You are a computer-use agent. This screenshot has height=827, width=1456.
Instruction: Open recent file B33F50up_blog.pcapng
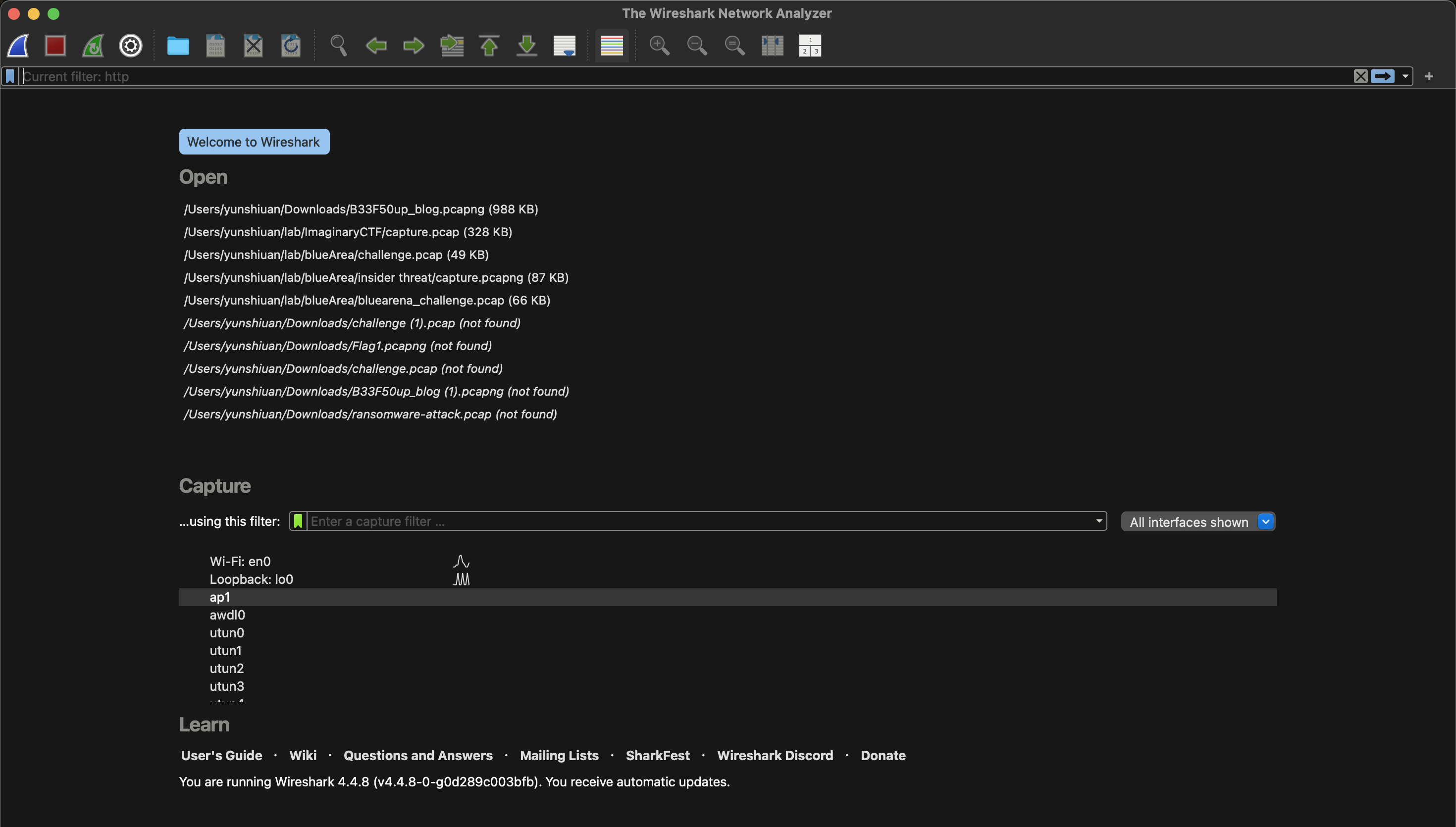(361, 209)
